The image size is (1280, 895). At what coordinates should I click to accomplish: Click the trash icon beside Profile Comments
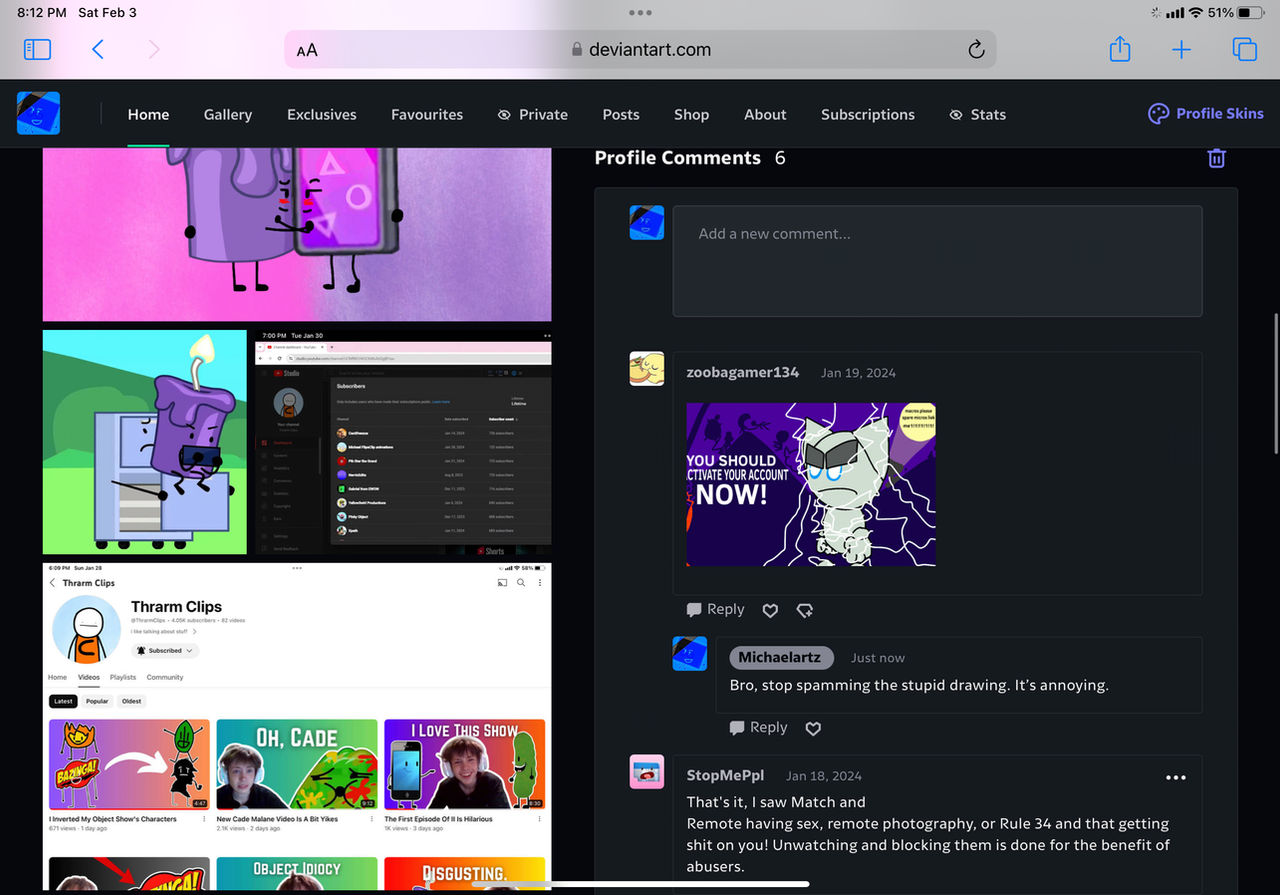point(1217,158)
